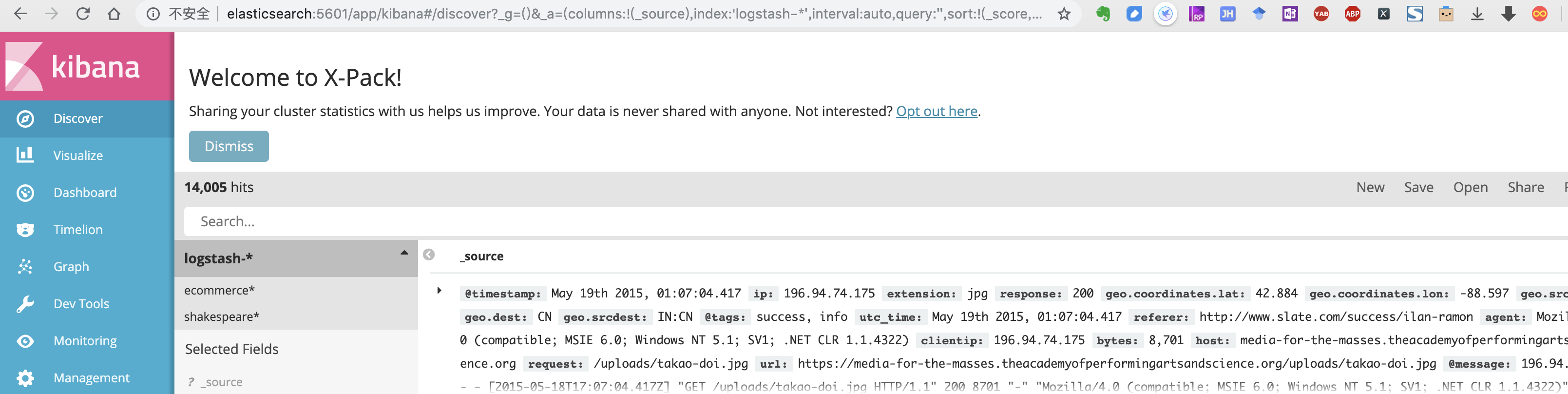Select the ecommerce* index pattern
Image resolution: width=1568 pixels, height=394 pixels.
(x=220, y=291)
